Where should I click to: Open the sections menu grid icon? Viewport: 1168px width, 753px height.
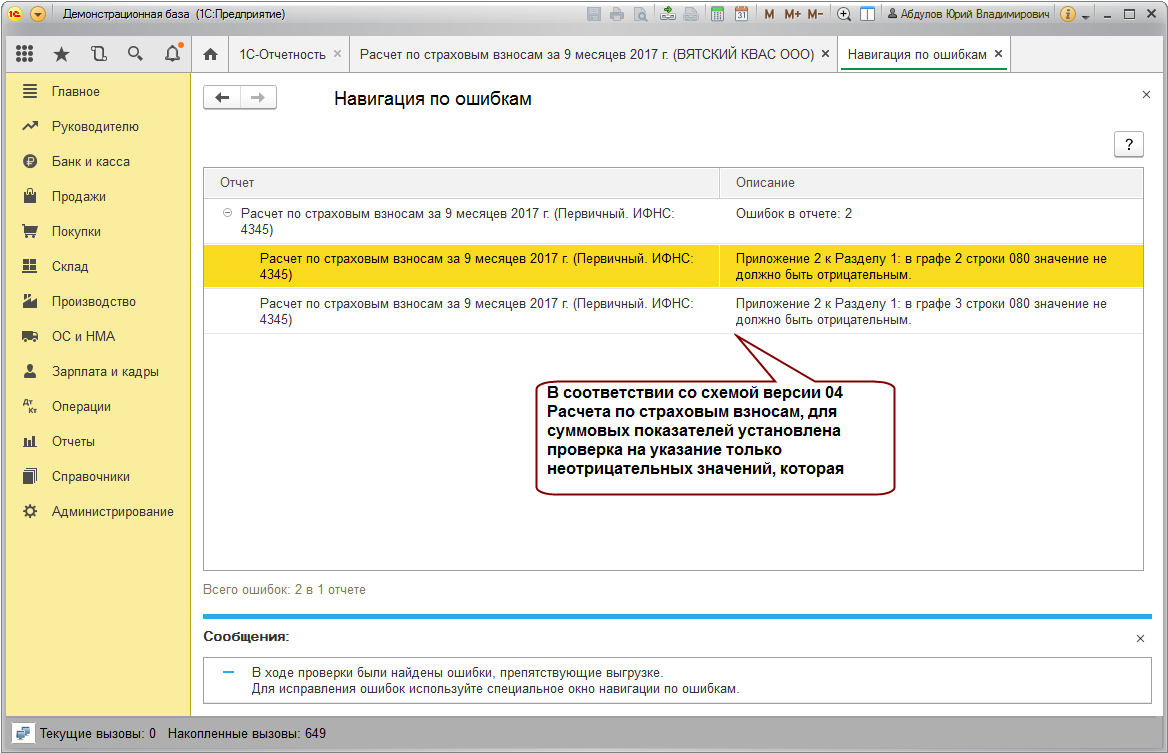(25, 54)
